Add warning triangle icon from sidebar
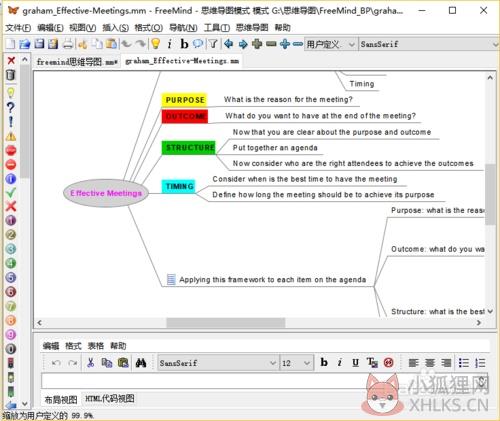 11,136
